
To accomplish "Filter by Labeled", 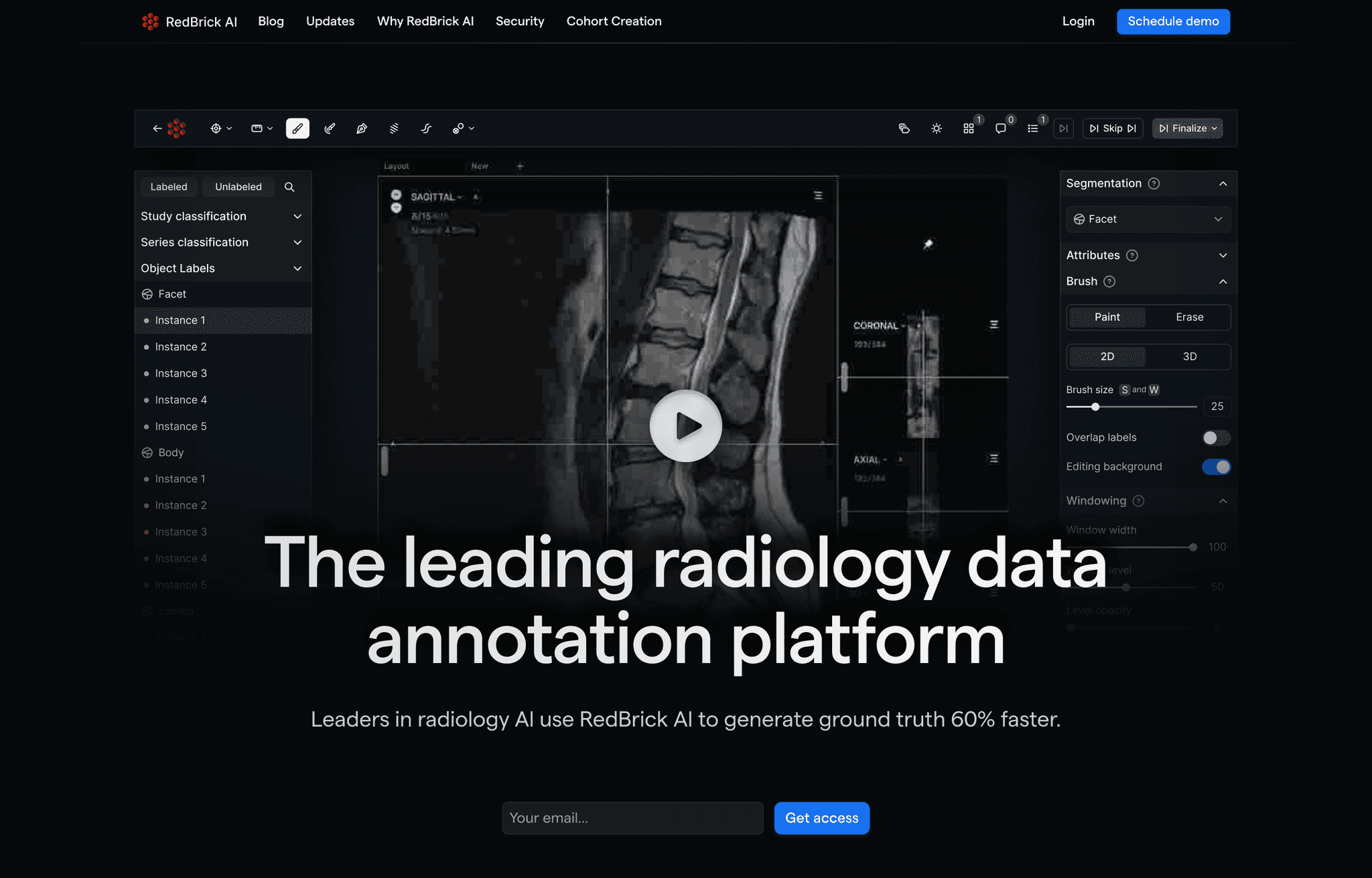I will pos(169,187).
